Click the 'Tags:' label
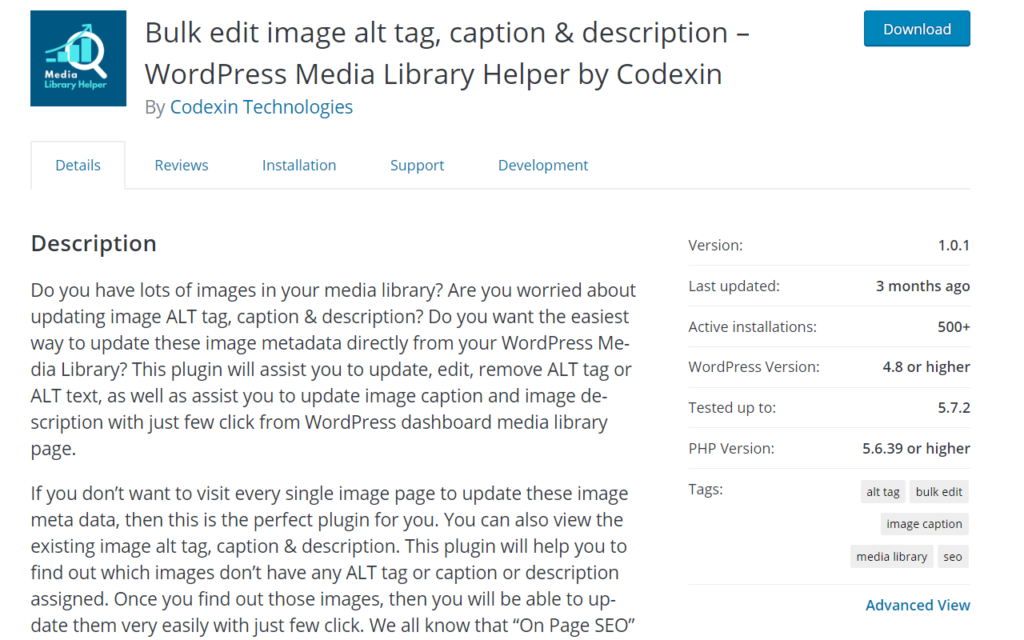 click(x=705, y=489)
